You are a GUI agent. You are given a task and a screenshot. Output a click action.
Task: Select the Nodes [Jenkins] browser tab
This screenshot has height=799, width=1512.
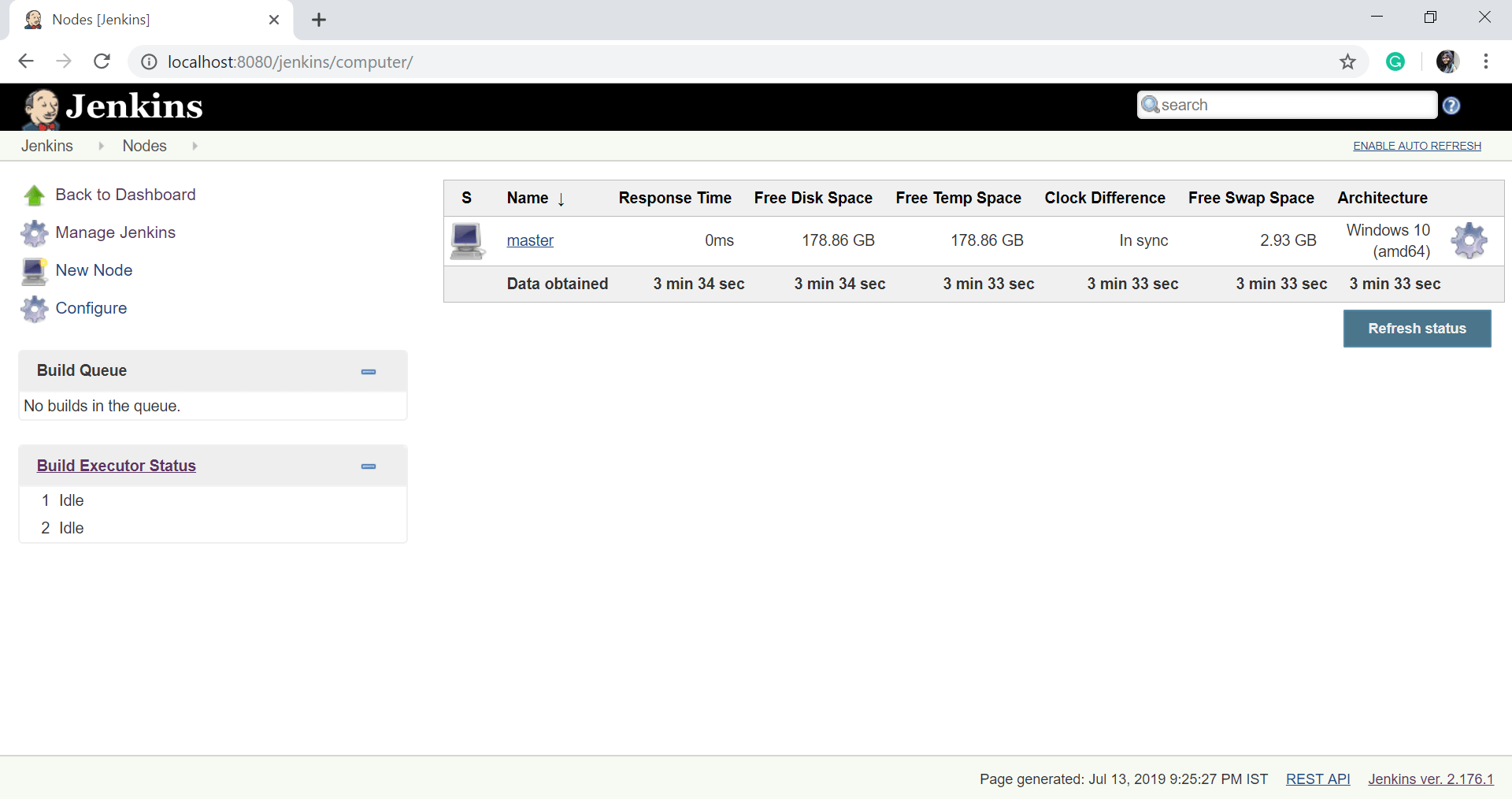(x=151, y=20)
